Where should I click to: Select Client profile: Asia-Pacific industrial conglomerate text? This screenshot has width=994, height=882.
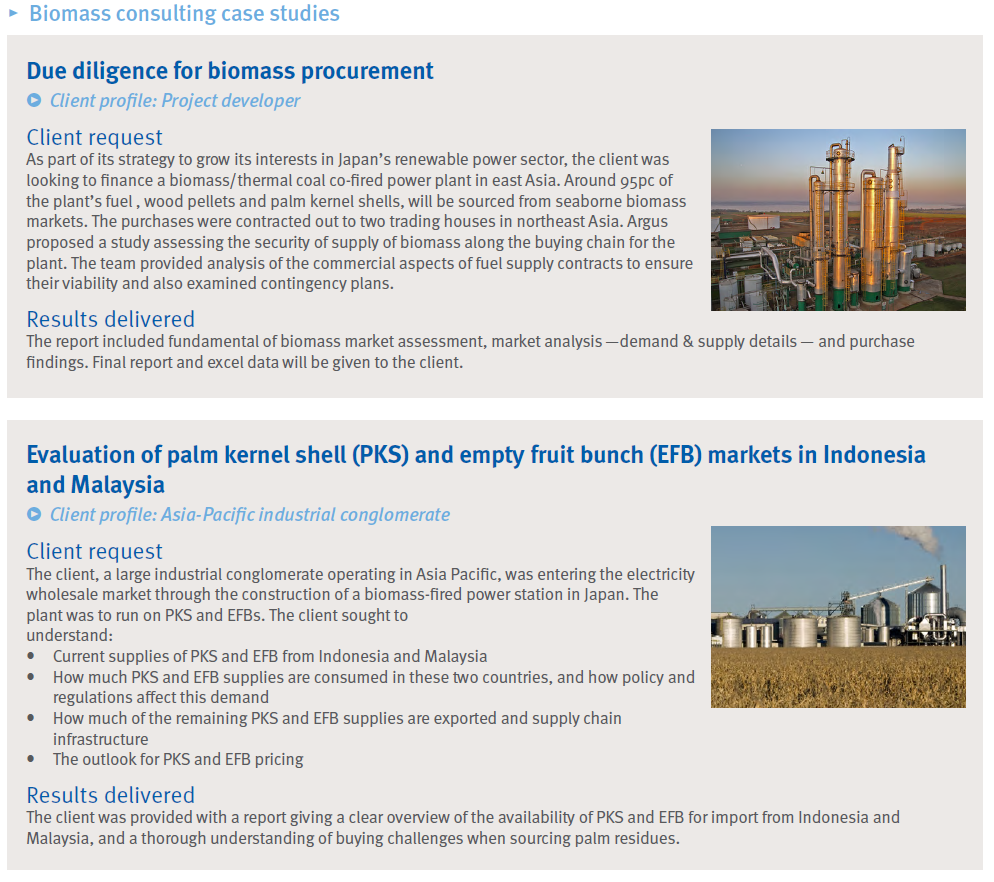250,514
